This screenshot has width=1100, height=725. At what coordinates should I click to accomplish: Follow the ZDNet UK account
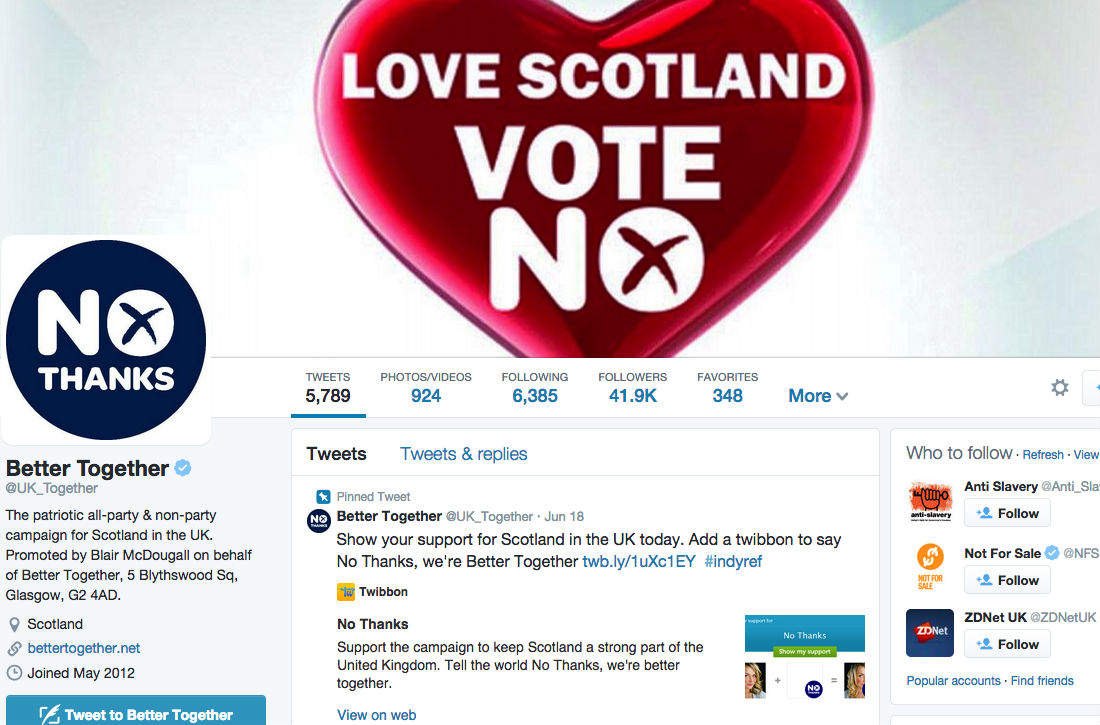pyautogui.click(x=1007, y=644)
